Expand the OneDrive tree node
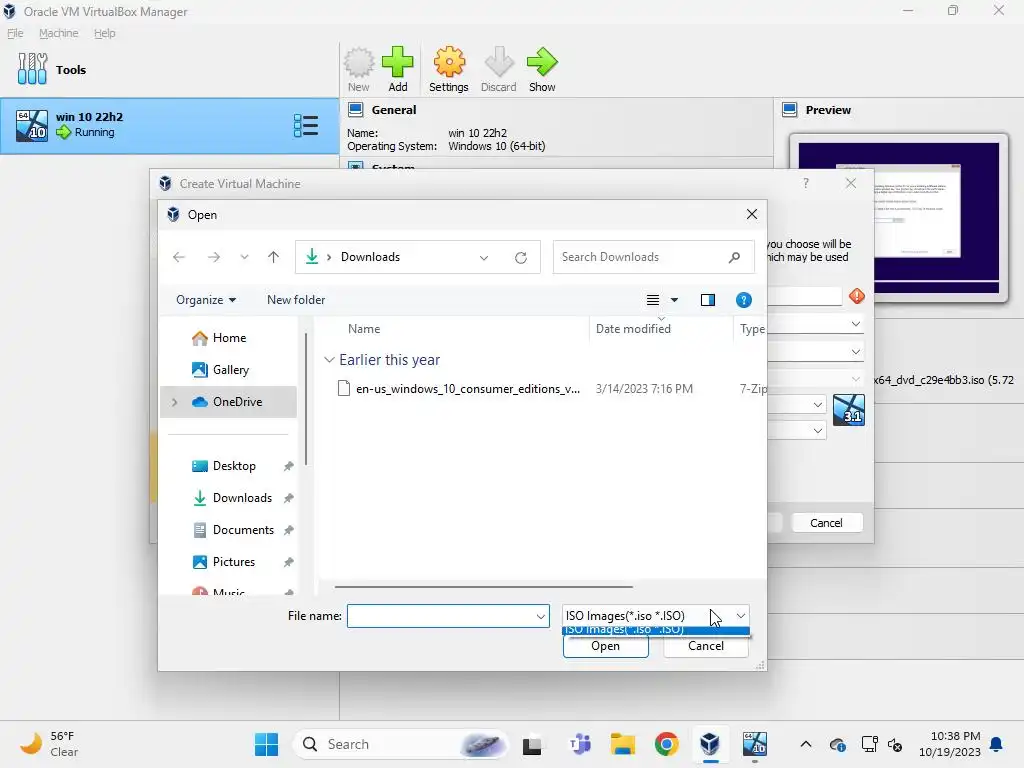1024x768 pixels. (x=174, y=402)
